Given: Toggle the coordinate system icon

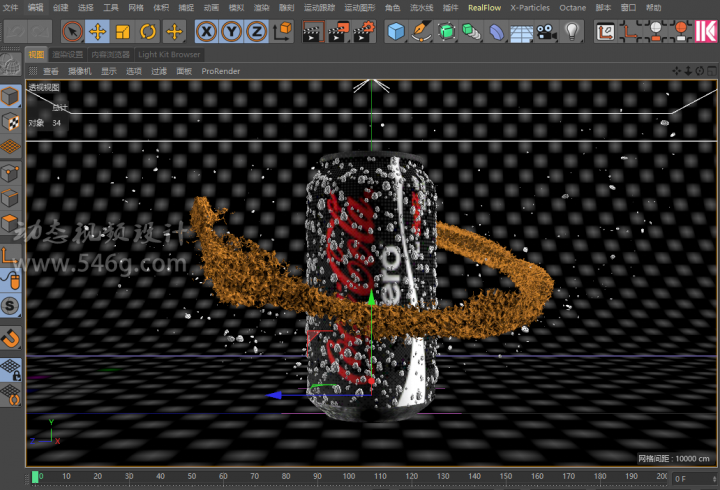Looking at the screenshot, I should point(282,32).
